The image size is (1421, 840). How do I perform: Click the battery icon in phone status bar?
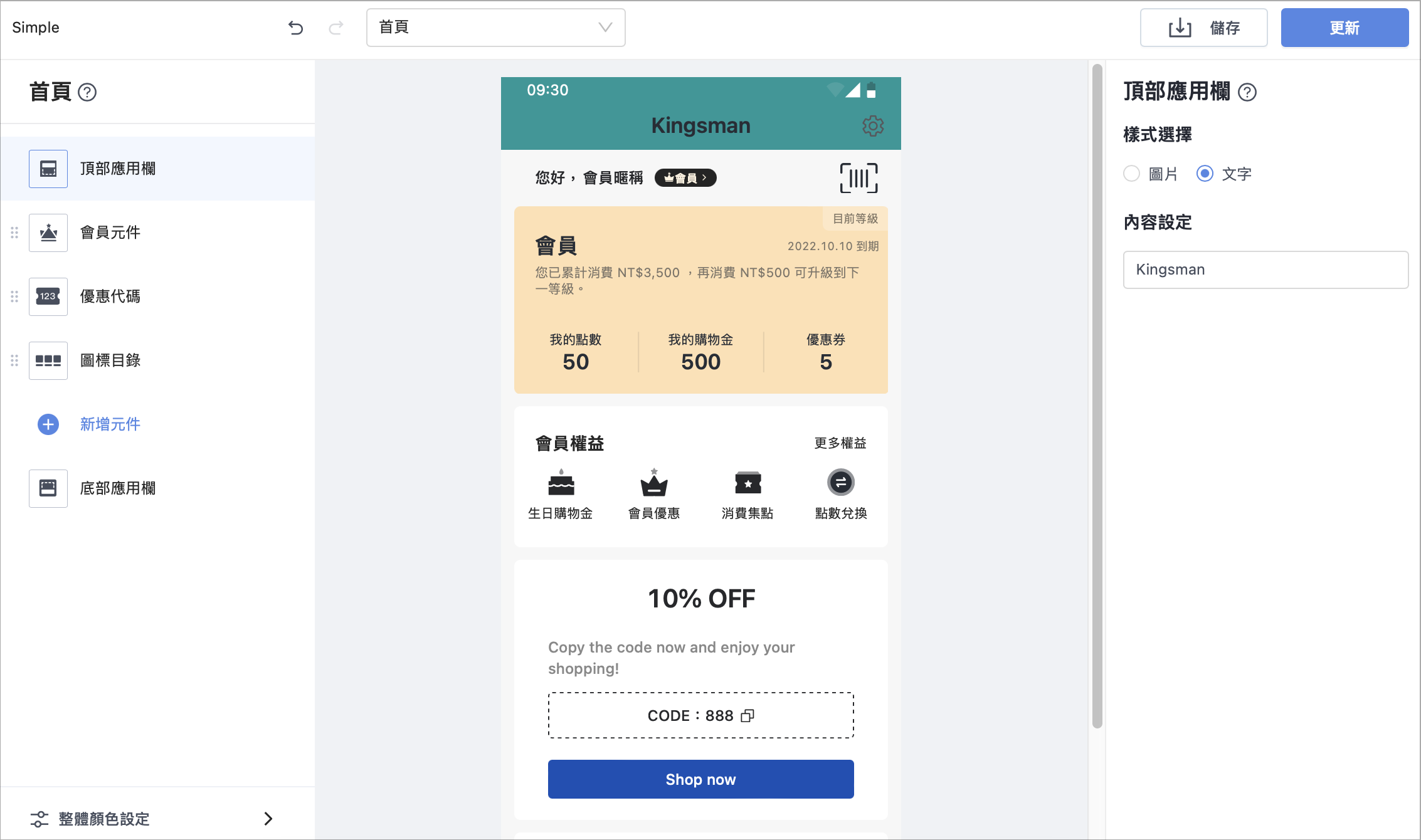pyautogui.click(x=871, y=90)
